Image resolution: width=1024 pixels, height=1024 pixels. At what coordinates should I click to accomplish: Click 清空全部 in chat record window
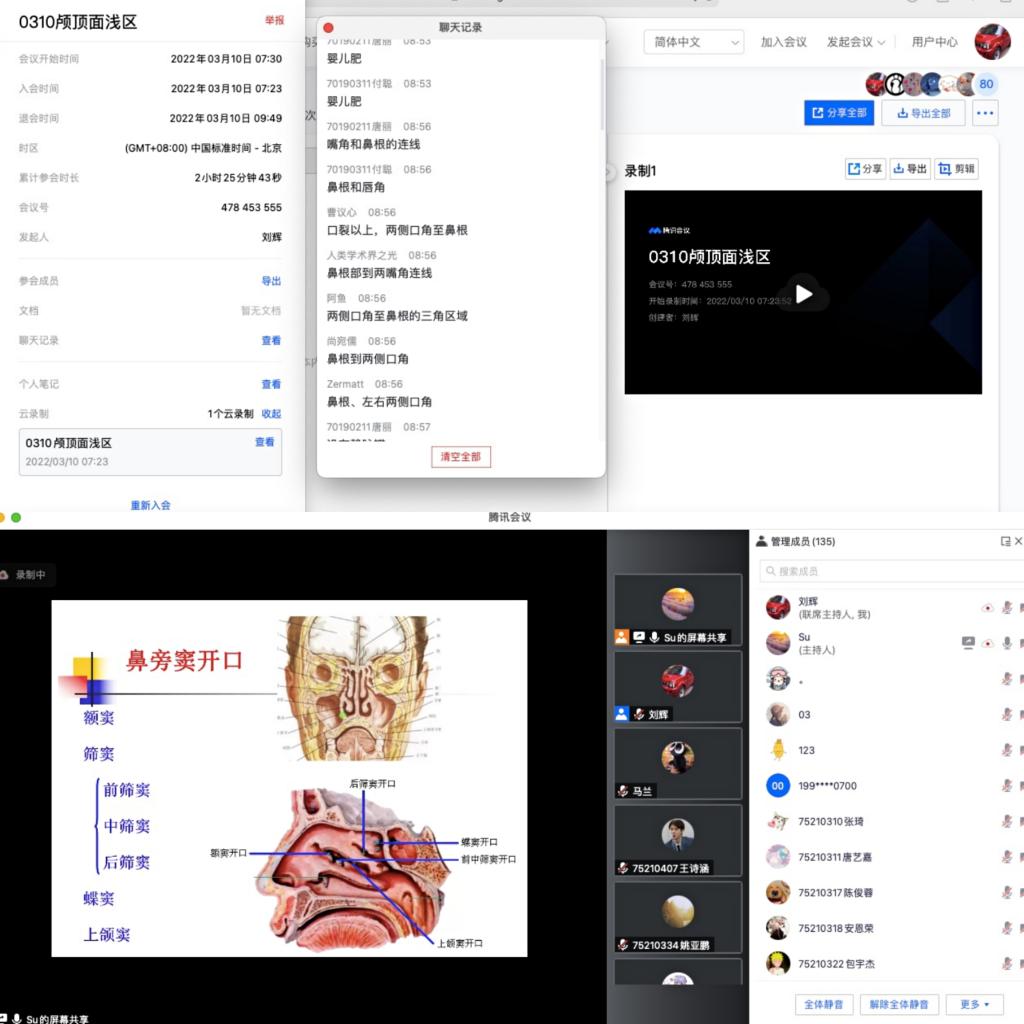click(461, 457)
